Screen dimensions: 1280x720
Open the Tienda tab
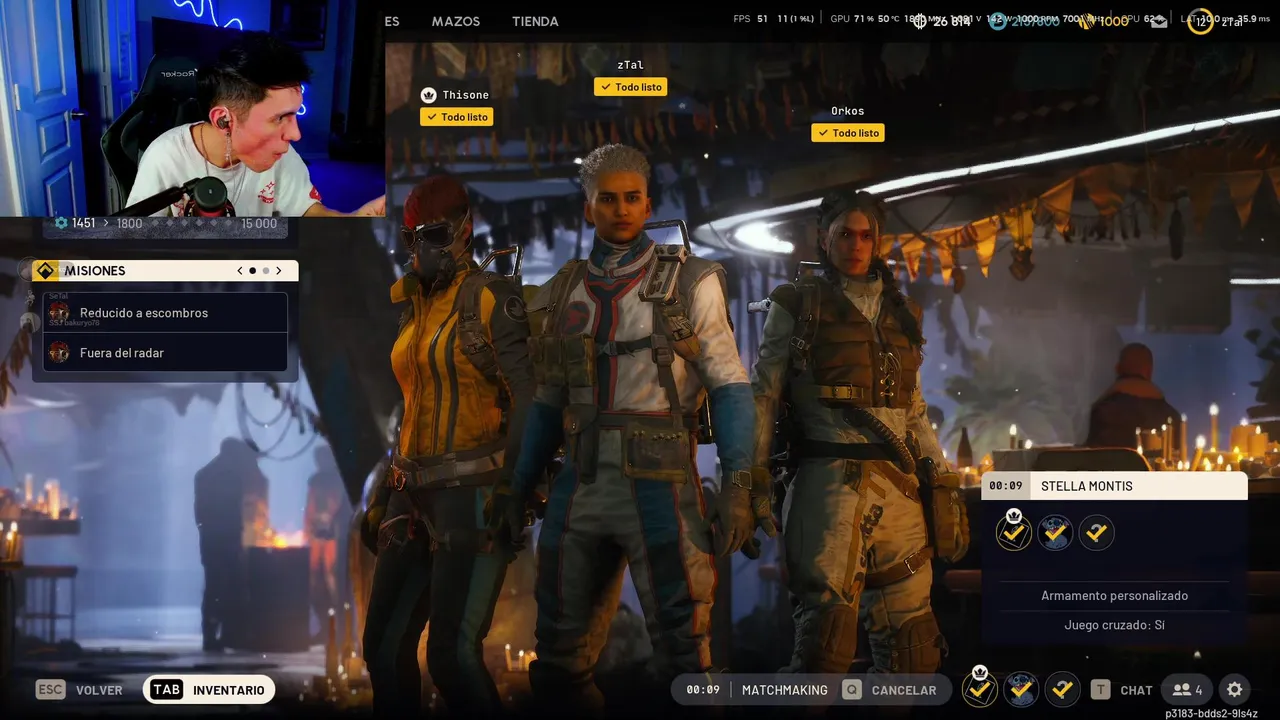pyautogui.click(x=535, y=21)
